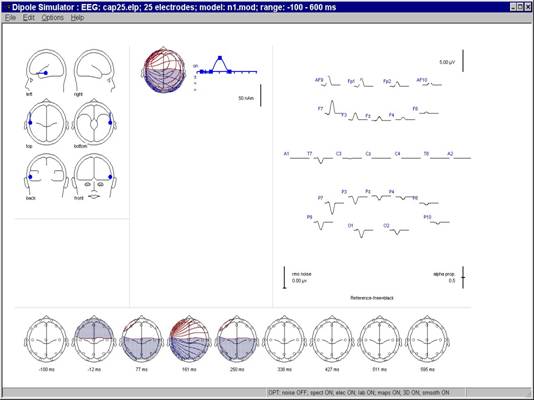Click the large 3D scalp map
The image size is (534, 400).
164,70
